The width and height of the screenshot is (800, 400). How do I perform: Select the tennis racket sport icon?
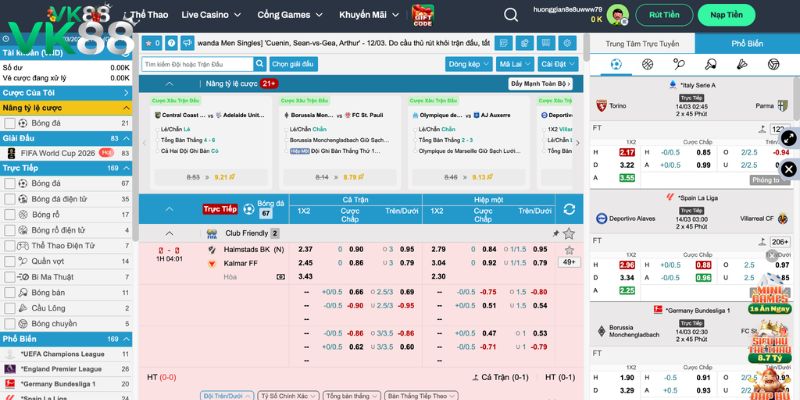pyautogui.click(x=679, y=64)
